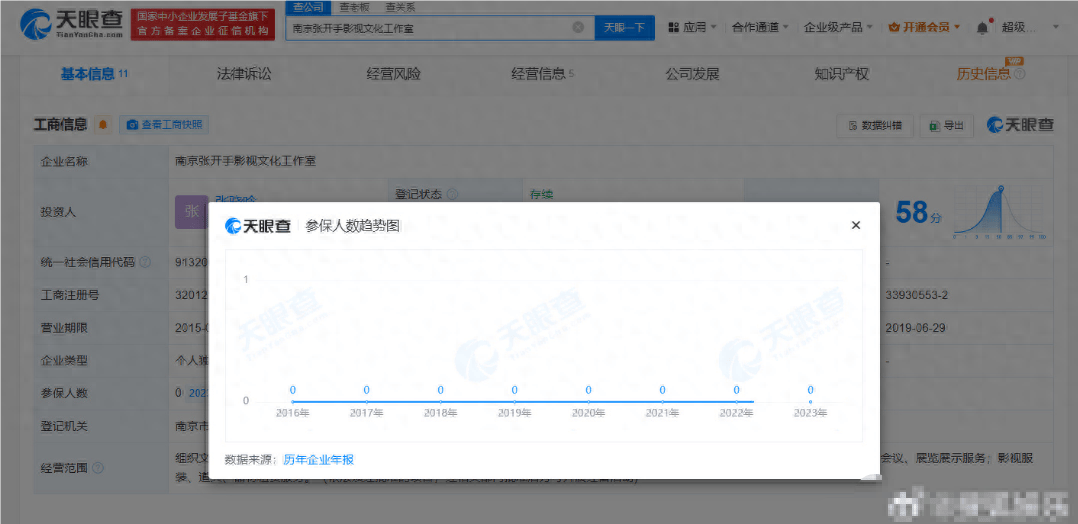
Task: Clear the search box with X icon
Action: pyautogui.click(x=578, y=28)
